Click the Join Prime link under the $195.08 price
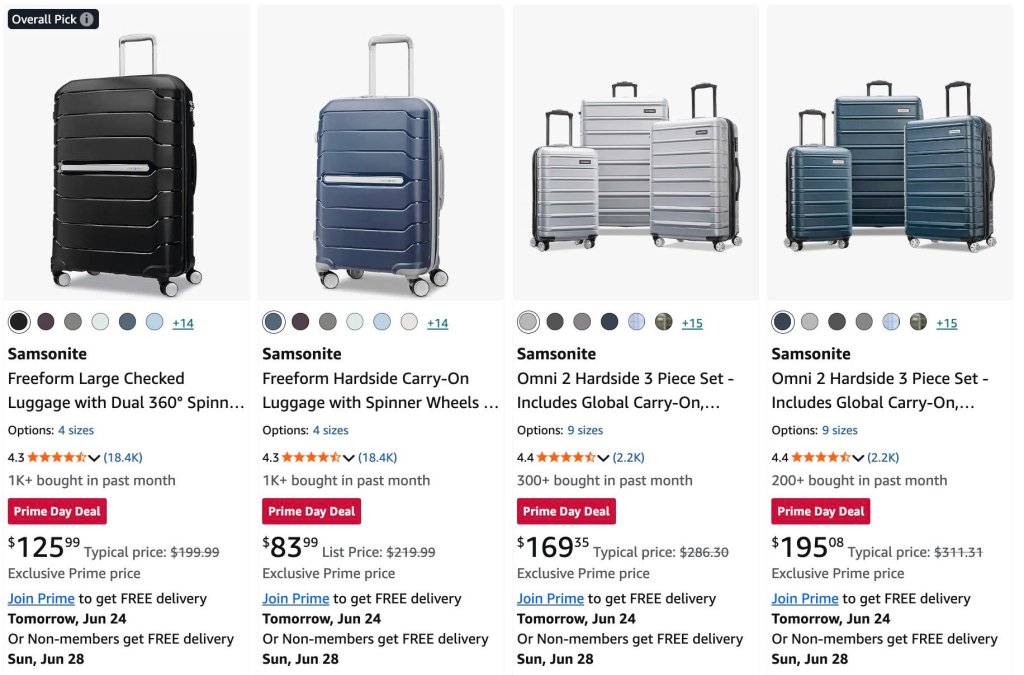Image resolution: width=1024 pixels, height=675 pixels. pyautogui.click(x=805, y=599)
